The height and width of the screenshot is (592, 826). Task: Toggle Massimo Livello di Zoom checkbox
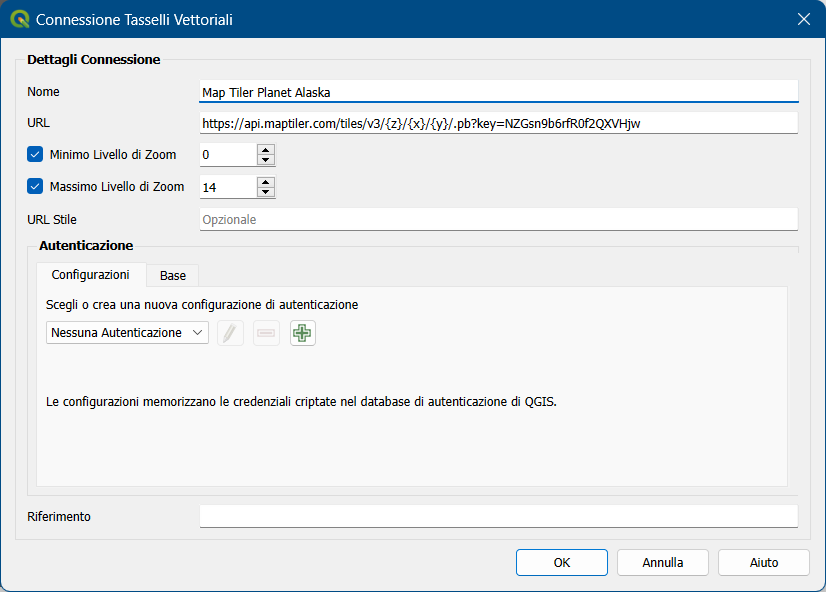point(35,186)
